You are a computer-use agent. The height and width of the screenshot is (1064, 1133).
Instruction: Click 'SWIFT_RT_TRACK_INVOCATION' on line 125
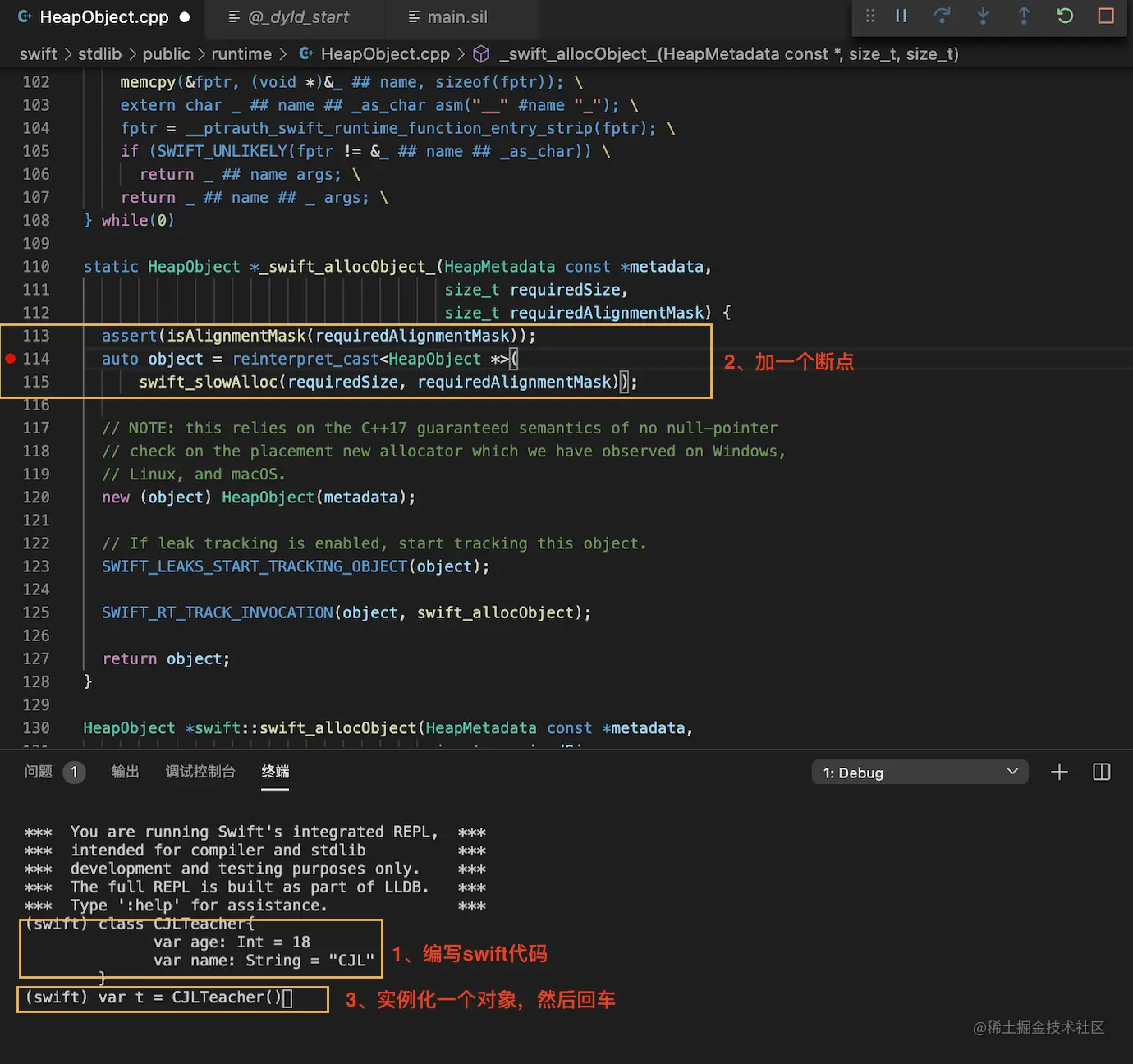pos(218,612)
